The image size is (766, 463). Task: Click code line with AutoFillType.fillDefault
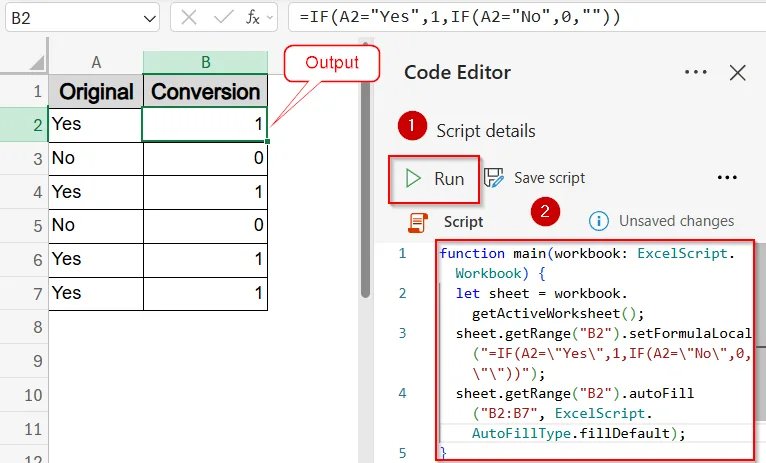(578, 434)
